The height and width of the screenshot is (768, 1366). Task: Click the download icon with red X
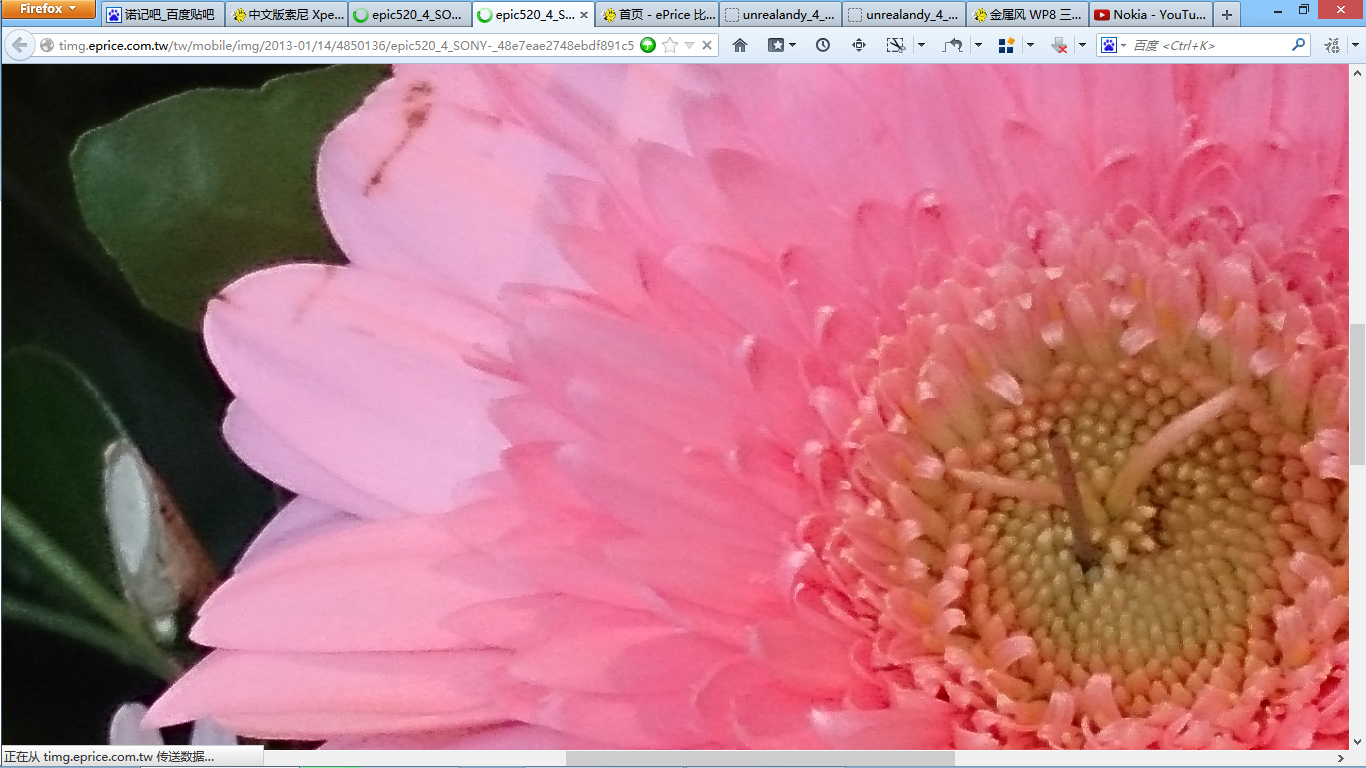tap(1060, 45)
